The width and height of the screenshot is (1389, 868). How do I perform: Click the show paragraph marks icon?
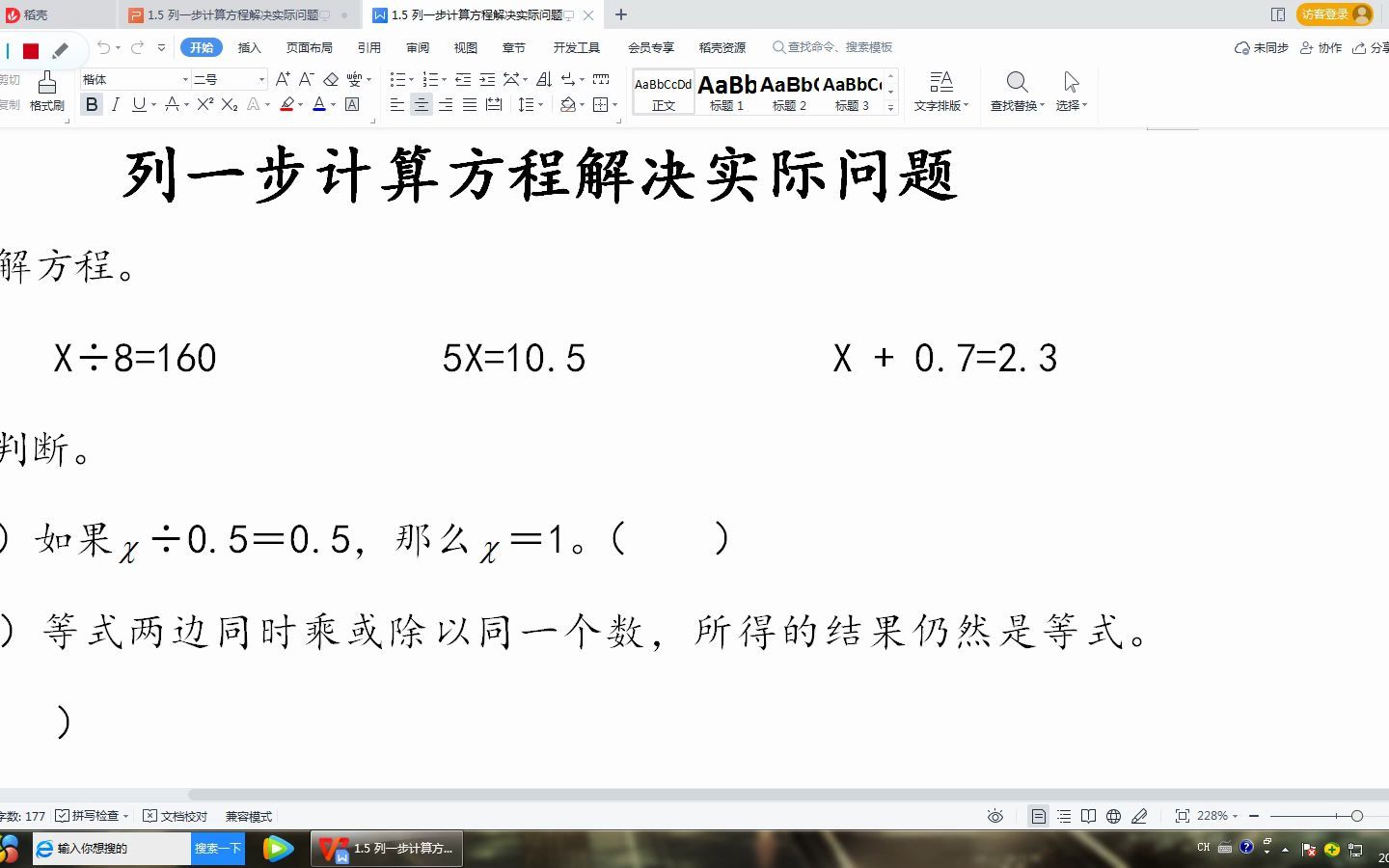568,79
